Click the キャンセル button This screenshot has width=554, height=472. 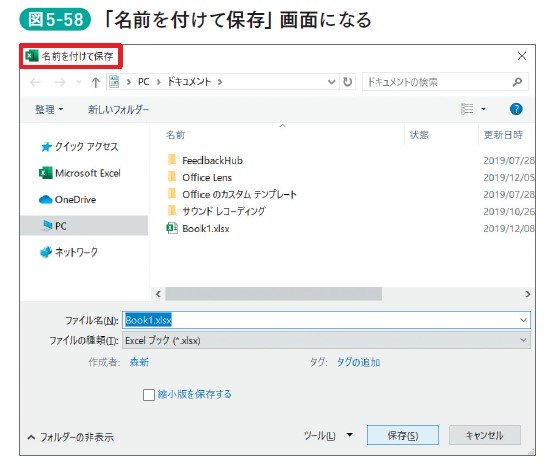[485, 435]
